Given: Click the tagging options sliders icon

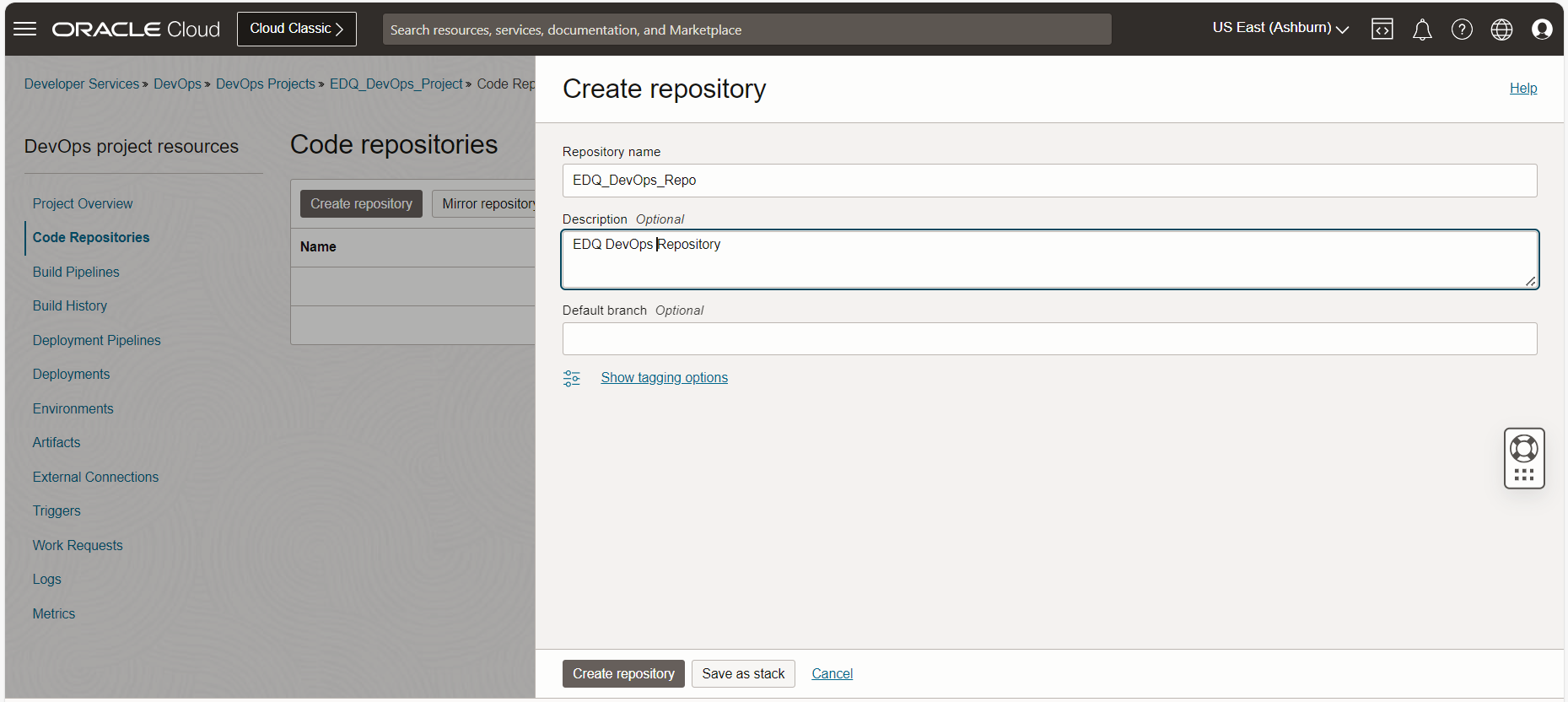Looking at the screenshot, I should (572, 378).
